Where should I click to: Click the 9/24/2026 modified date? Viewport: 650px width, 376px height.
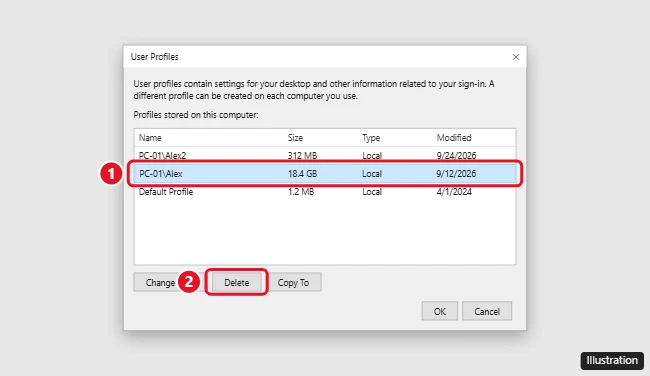pos(456,155)
